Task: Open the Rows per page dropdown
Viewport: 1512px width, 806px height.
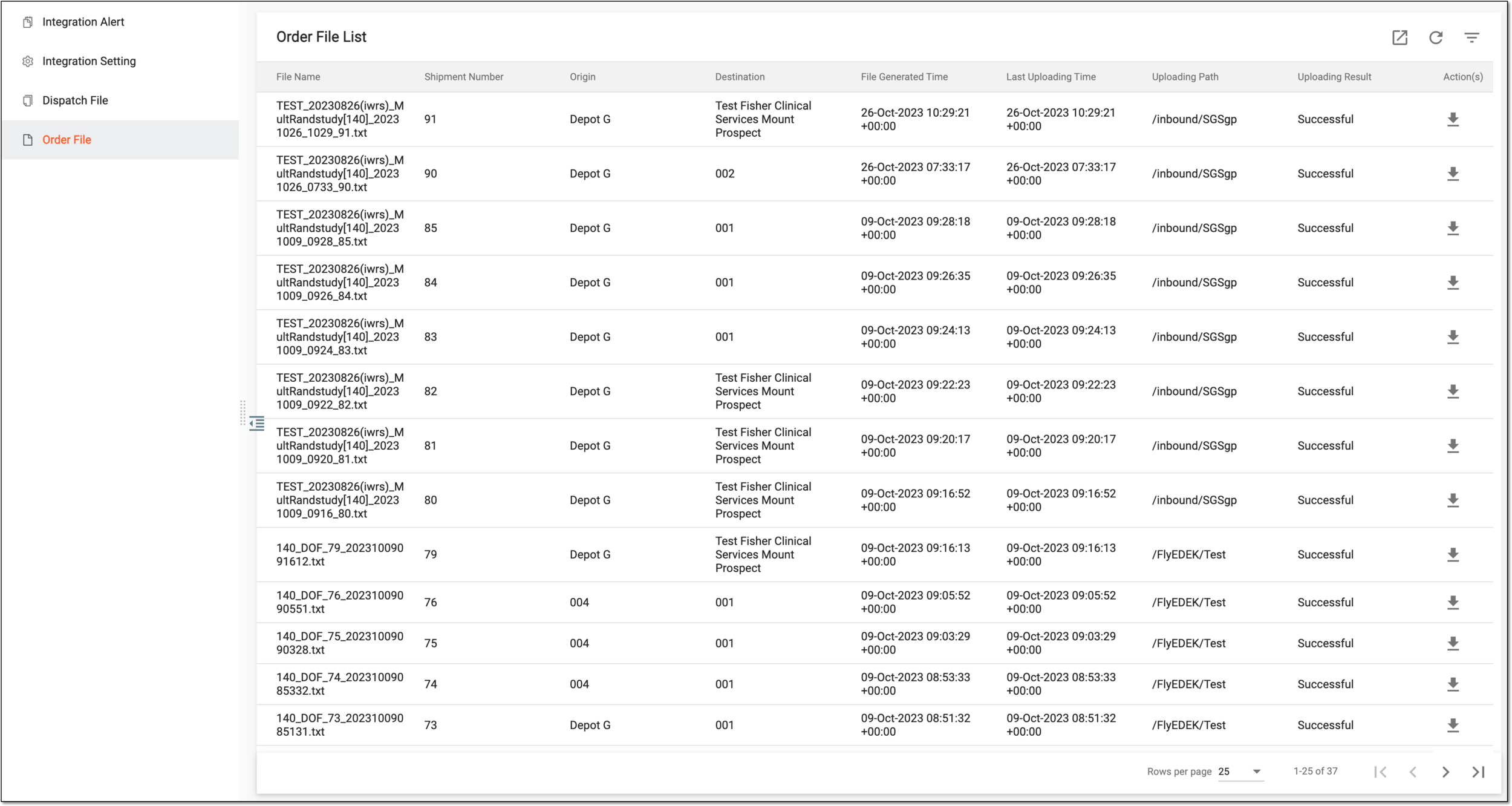Action: tap(1240, 772)
